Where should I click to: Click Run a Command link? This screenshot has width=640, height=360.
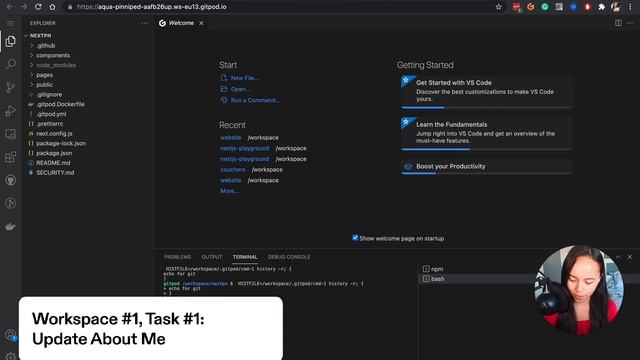[255, 100]
